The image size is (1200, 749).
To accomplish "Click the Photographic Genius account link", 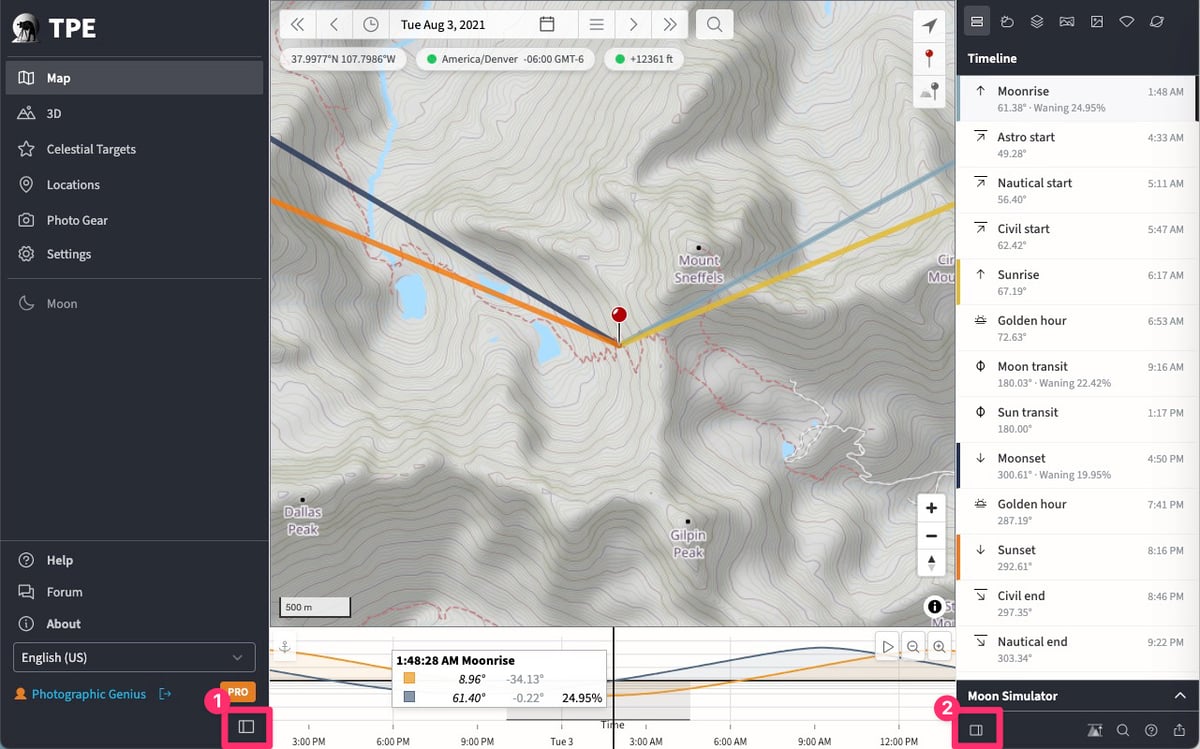I will click(x=88, y=694).
